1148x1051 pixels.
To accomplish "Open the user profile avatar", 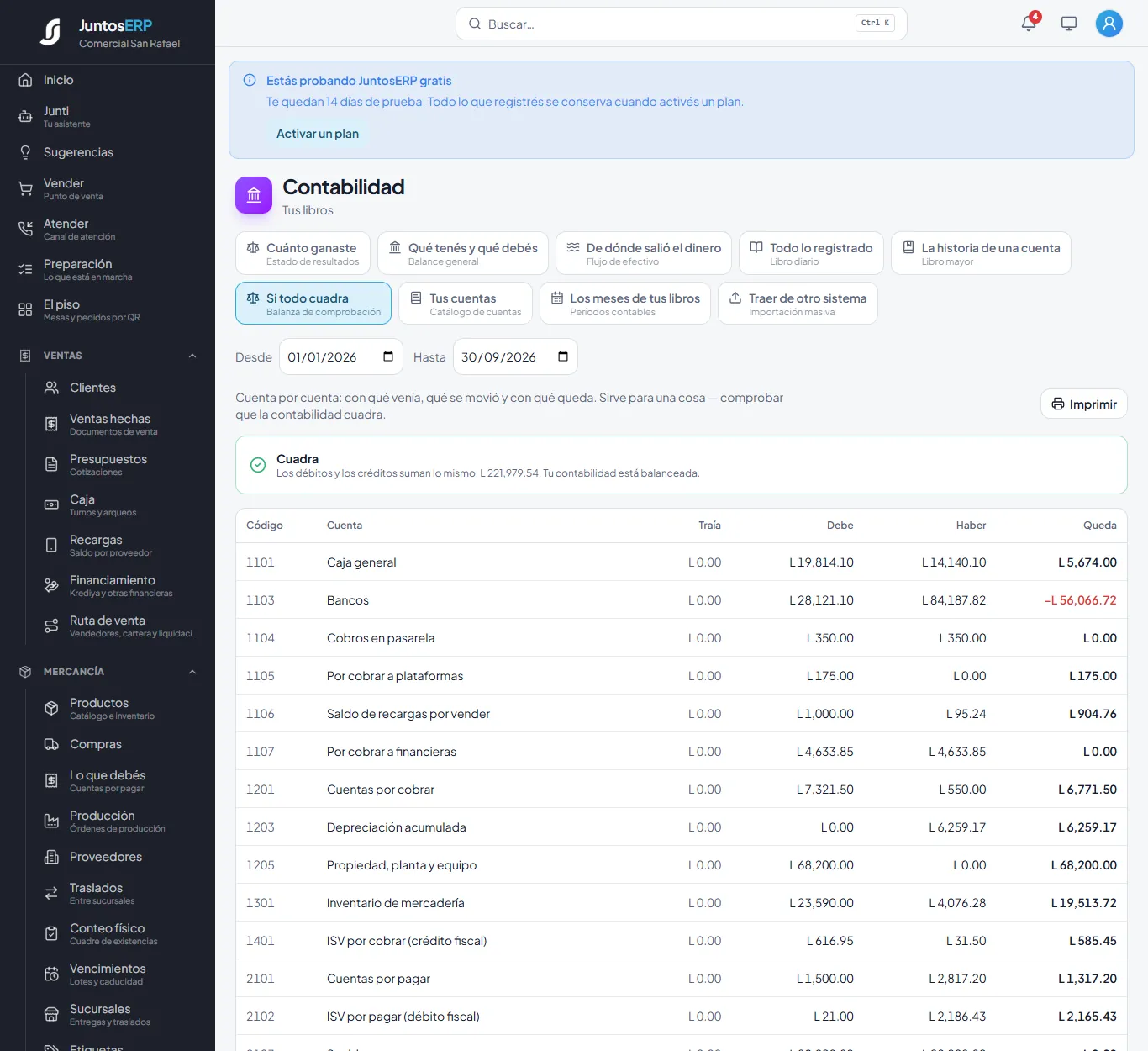I will (1109, 24).
